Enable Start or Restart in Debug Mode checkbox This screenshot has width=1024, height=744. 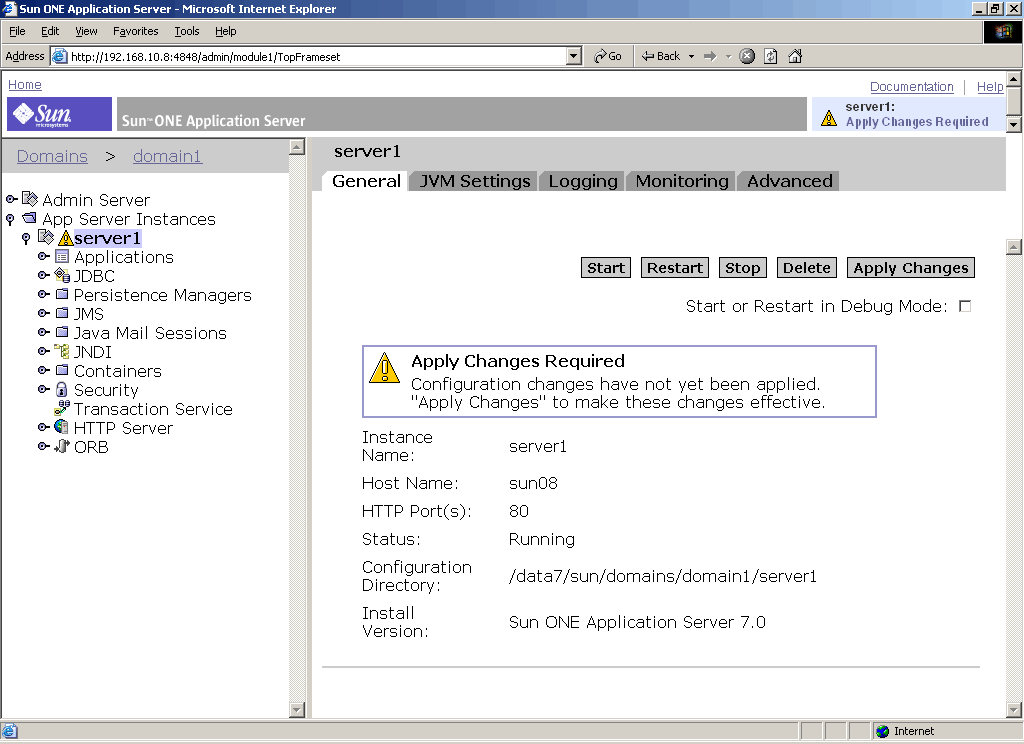[965, 306]
